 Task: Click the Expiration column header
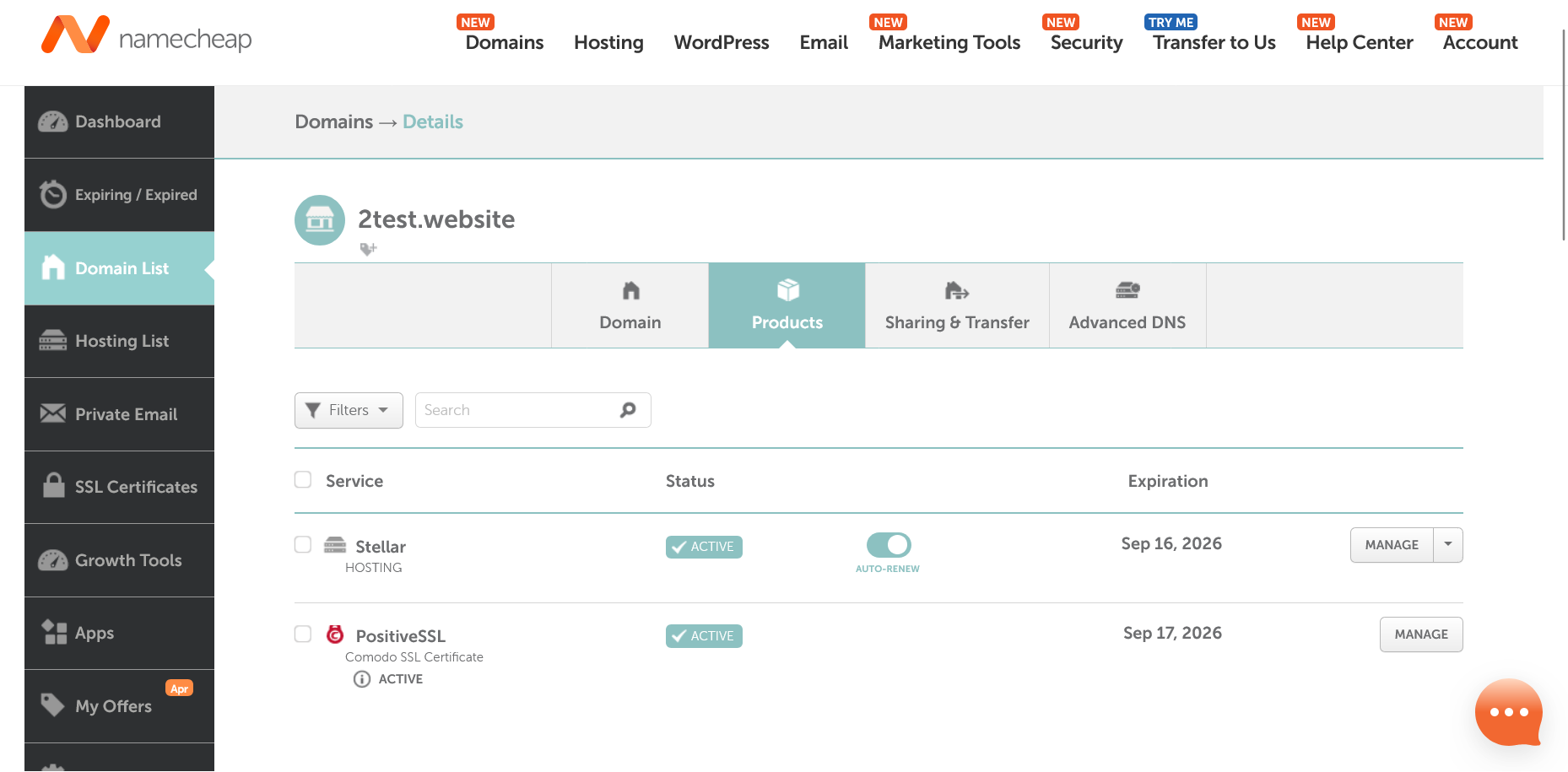click(x=1168, y=481)
